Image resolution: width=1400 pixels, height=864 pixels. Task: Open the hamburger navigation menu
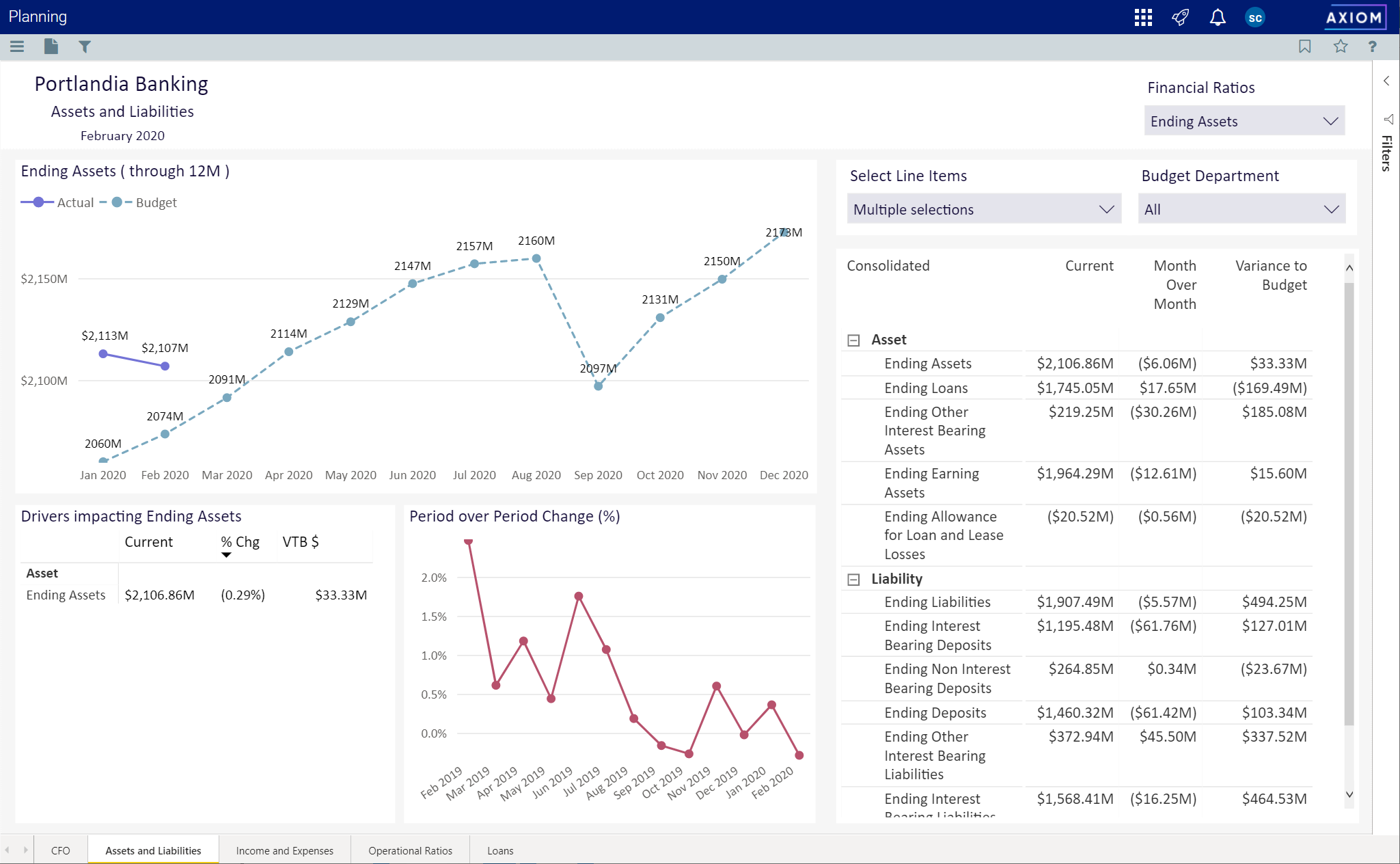tap(17, 46)
